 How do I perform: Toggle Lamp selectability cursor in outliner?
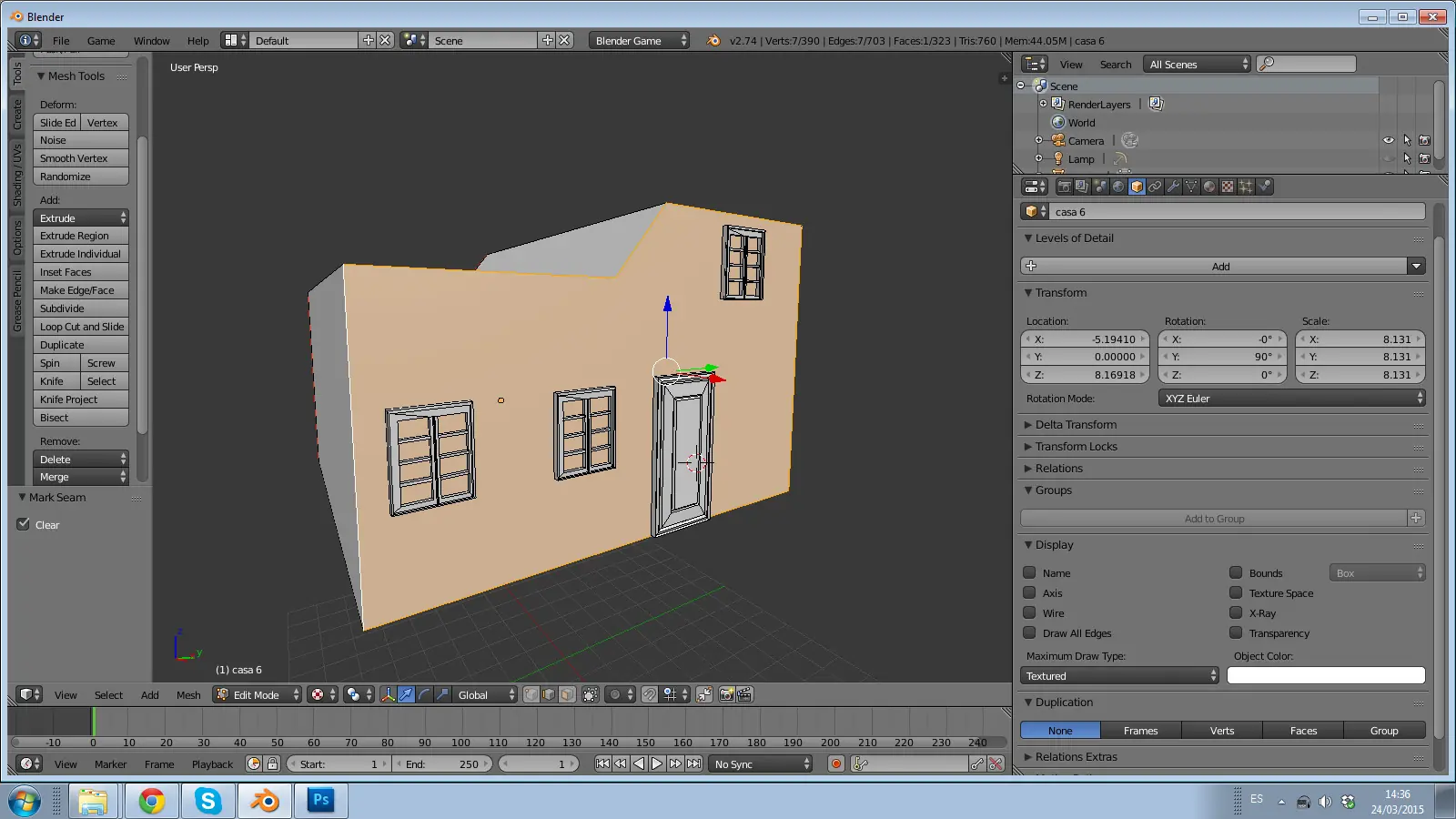click(x=1407, y=158)
